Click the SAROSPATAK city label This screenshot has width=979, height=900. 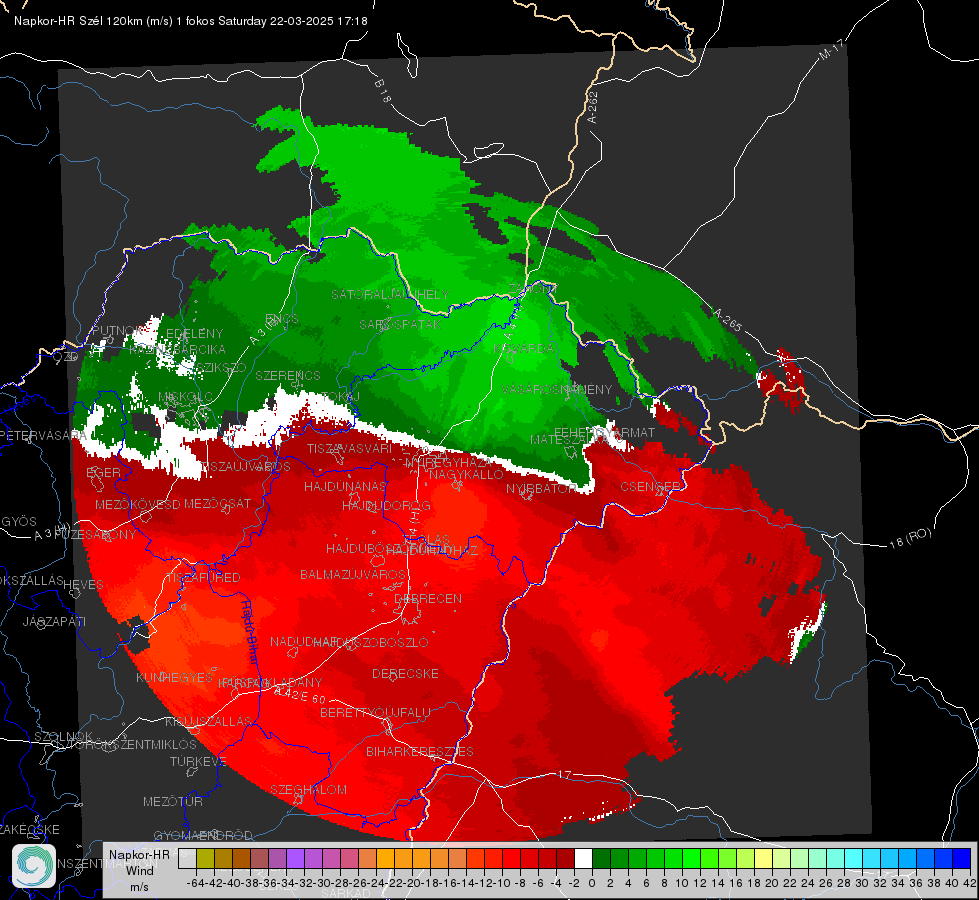(400, 324)
